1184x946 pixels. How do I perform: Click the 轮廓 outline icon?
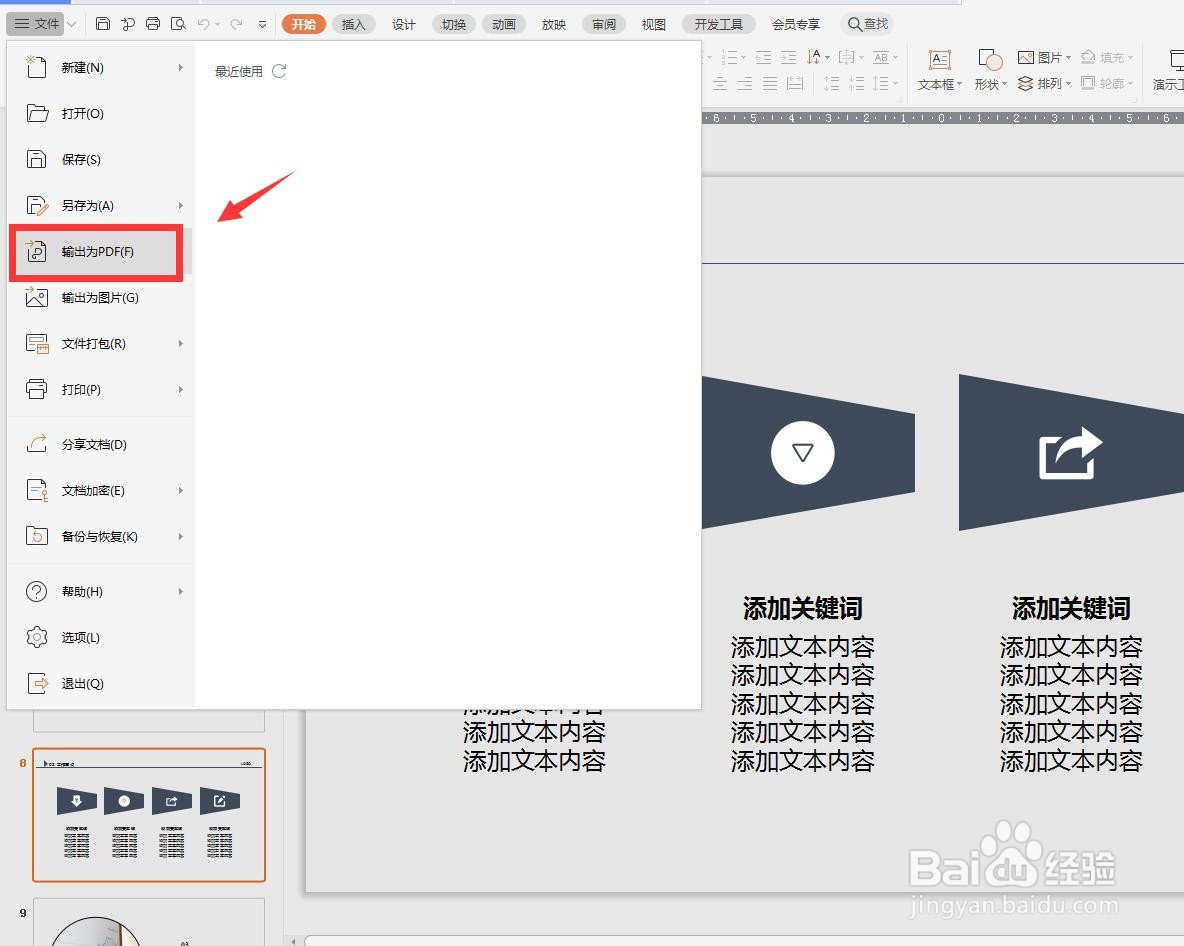pyautogui.click(x=1088, y=83)
